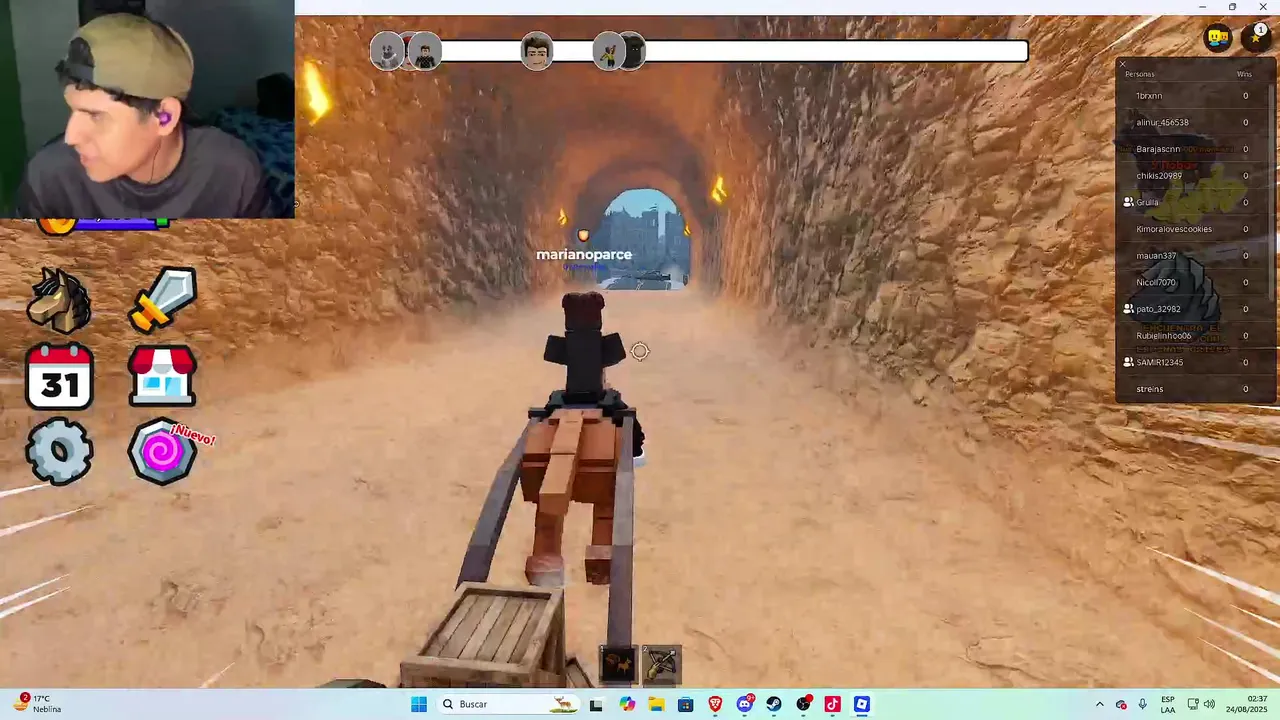1280x720 pixels.
Task: Open Brave browser from taskbar
Action: click(715, 704)
